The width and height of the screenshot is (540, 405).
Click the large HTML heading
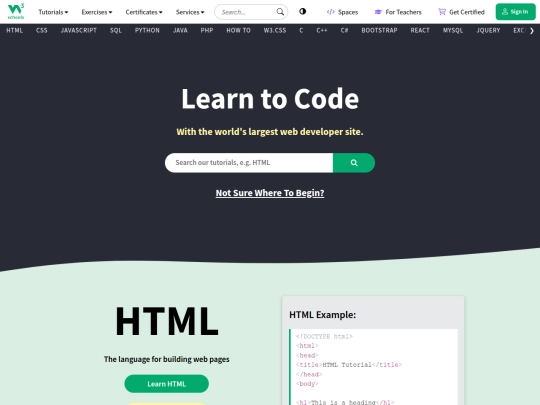click(x=167, y=321)
